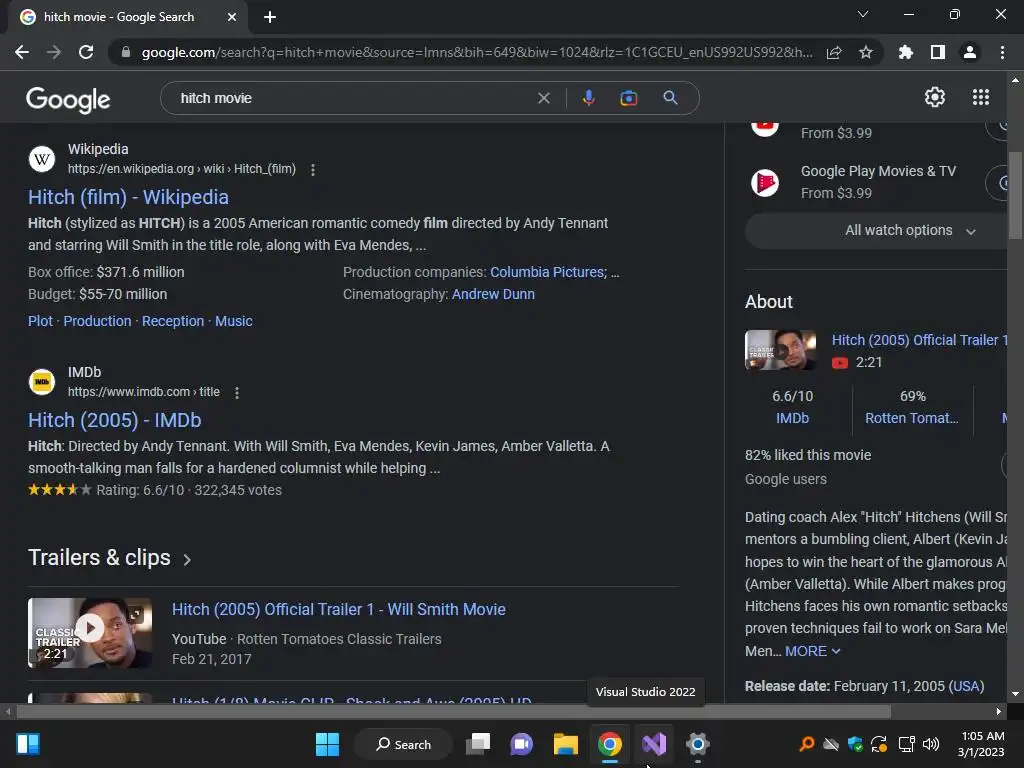
Task: Open Hitch Official Trailer 1 Will Smith link
Action: 338,609
